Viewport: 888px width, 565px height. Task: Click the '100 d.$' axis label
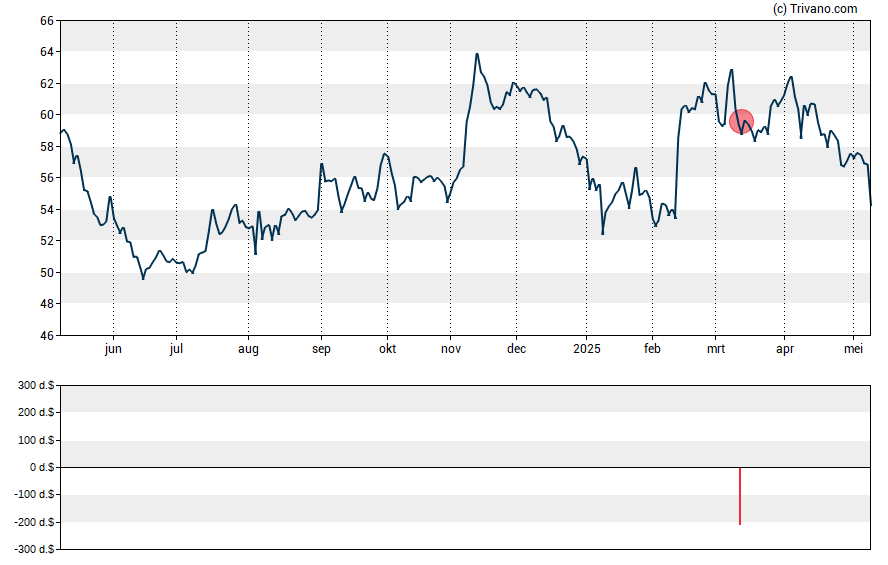click(36, 440)
